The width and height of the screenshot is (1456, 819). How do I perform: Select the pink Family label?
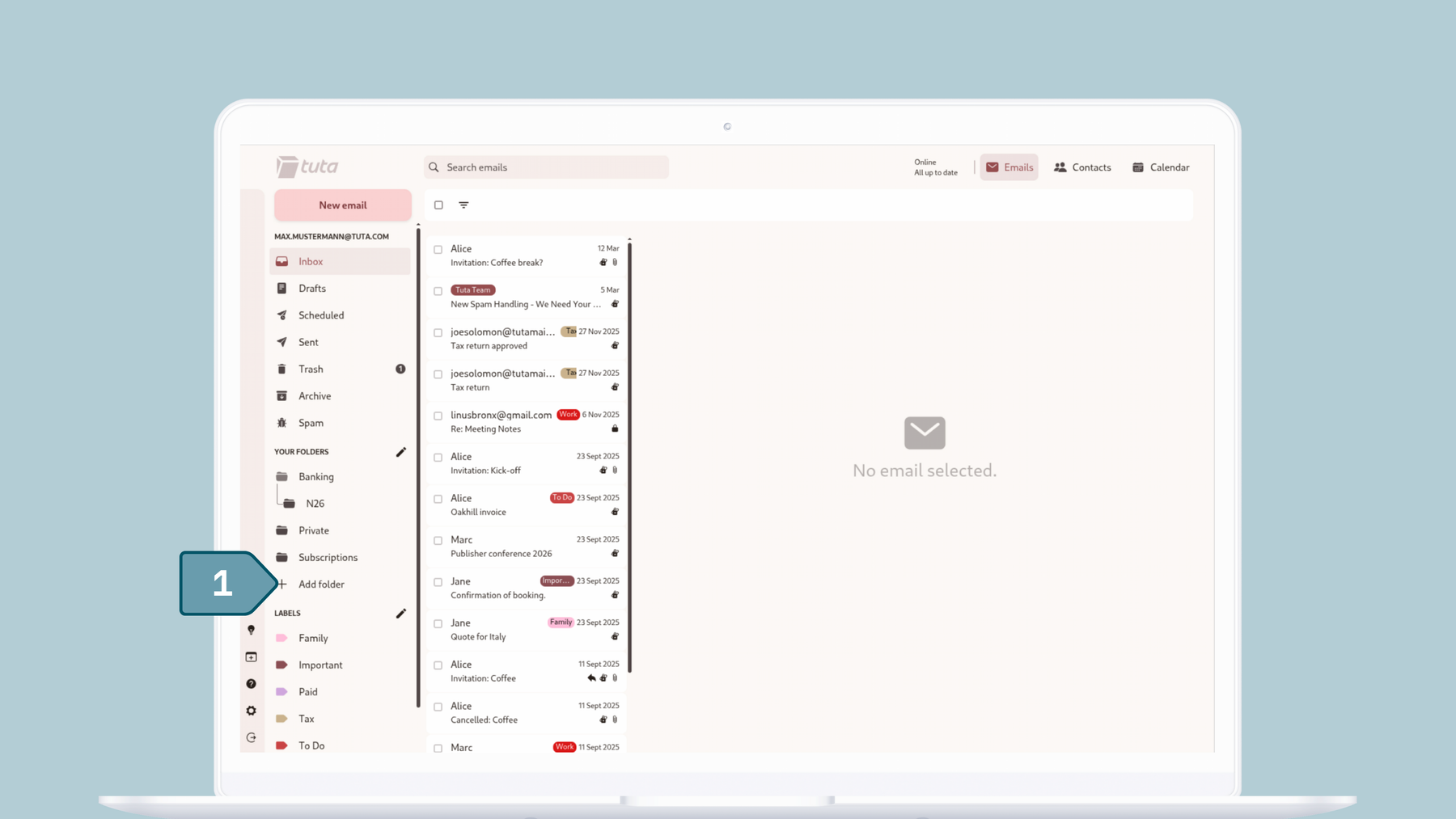click(340, 638)
